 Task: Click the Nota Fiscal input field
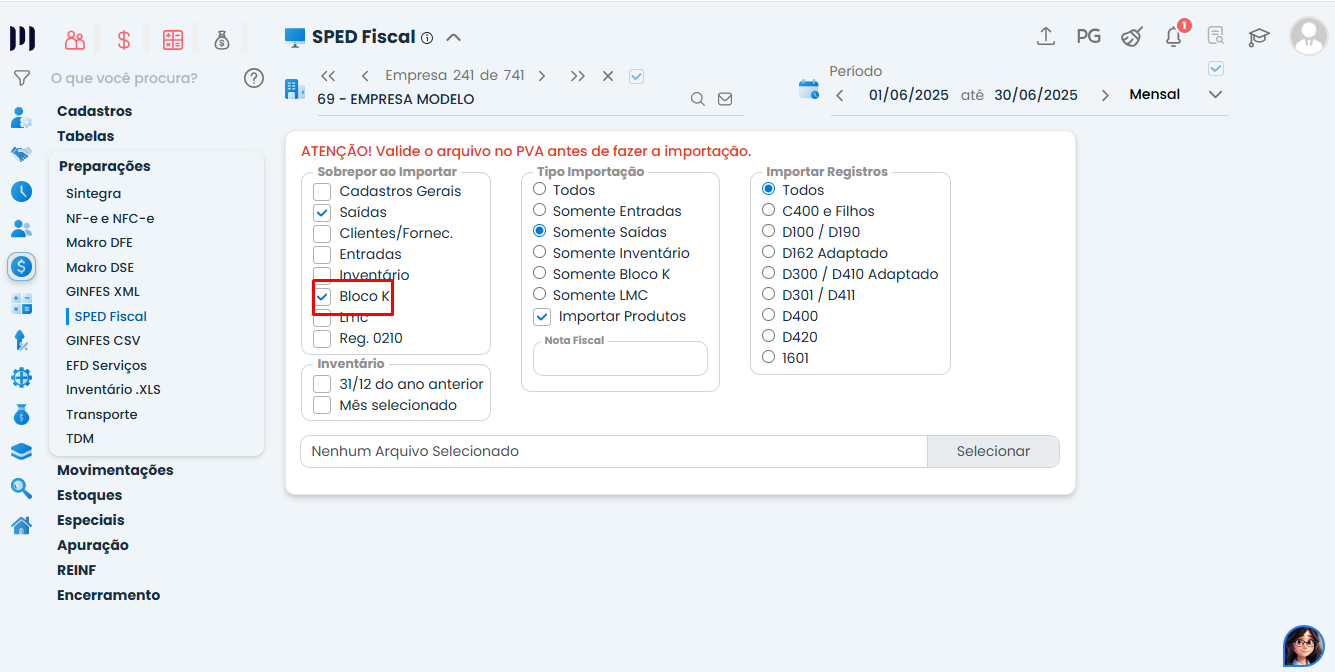coord(620,358)
